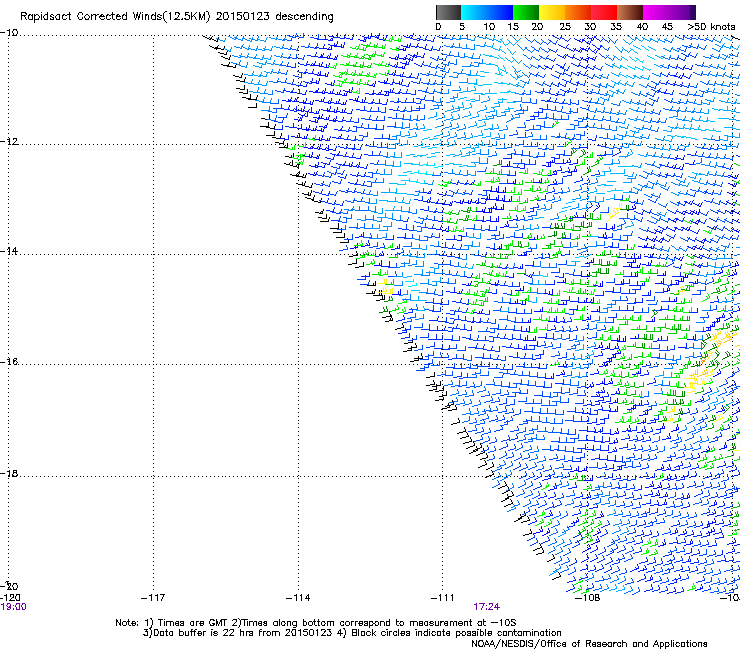Image resolution: width=740 pixels, height=650 pixels.
Task: Click the '20150123 descending' text in title
Action: [x=275, y=17]
